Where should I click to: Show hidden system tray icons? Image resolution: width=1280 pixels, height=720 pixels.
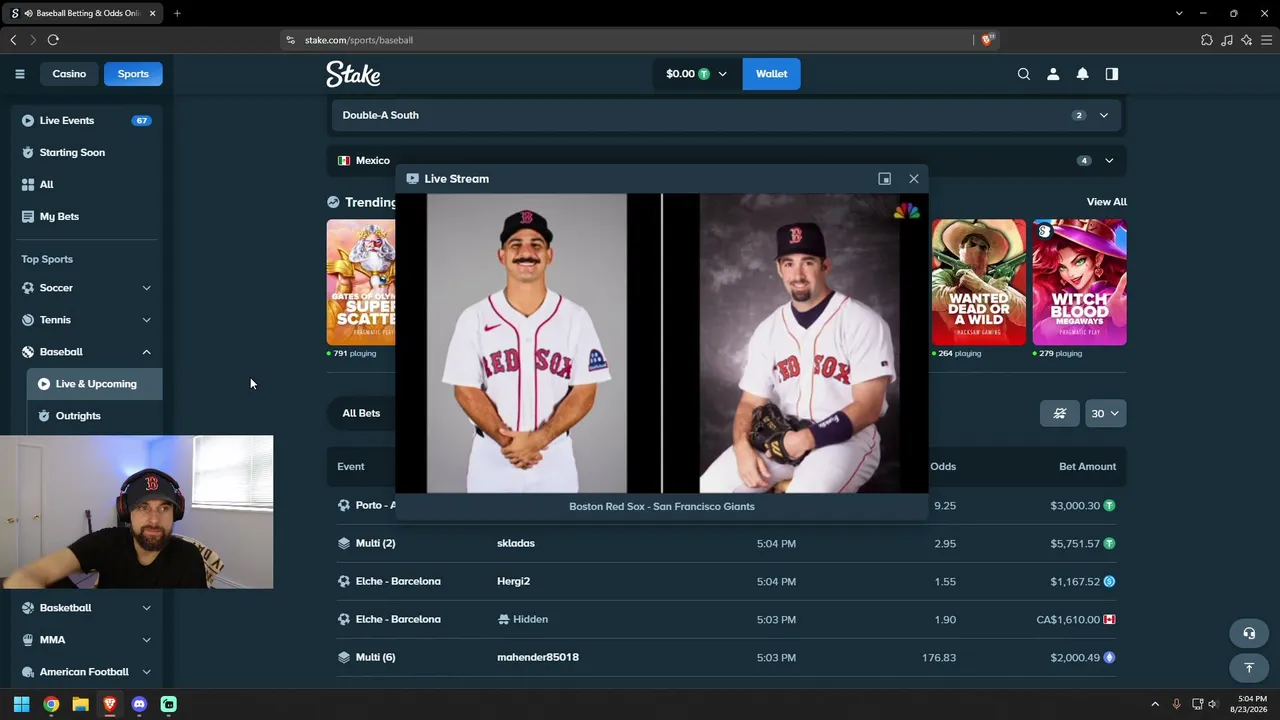pyautogui.click(x=1155, y=704)
